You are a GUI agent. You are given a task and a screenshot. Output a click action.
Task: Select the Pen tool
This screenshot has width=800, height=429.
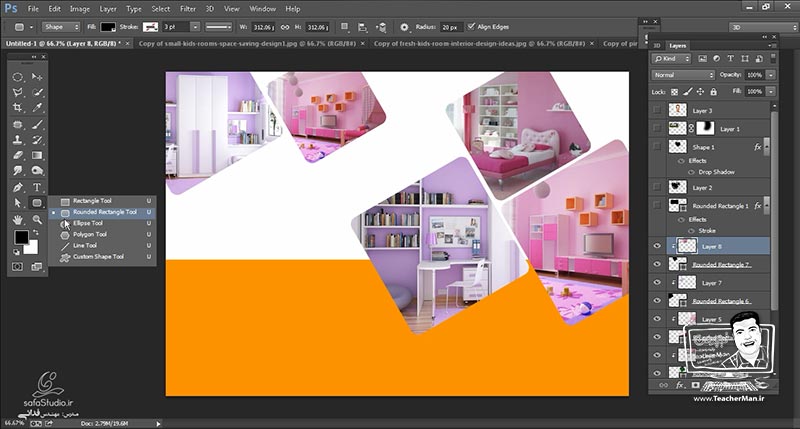(18, 187)
